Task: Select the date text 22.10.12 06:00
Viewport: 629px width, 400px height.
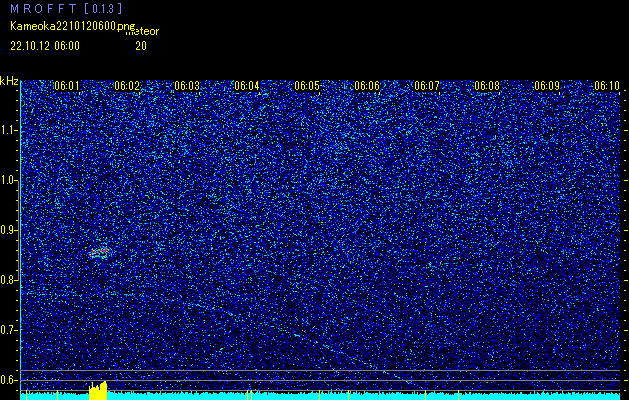Action: click(45, 46)
